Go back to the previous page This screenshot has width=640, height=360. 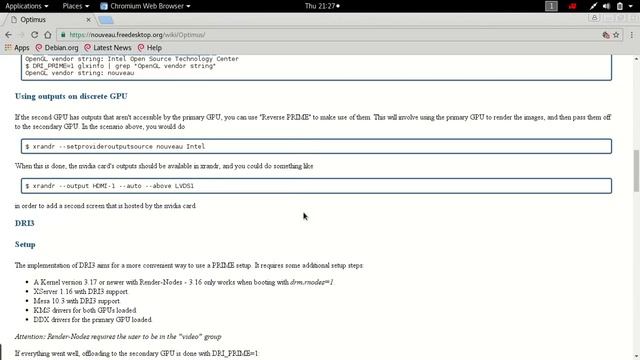click(9, 35)
